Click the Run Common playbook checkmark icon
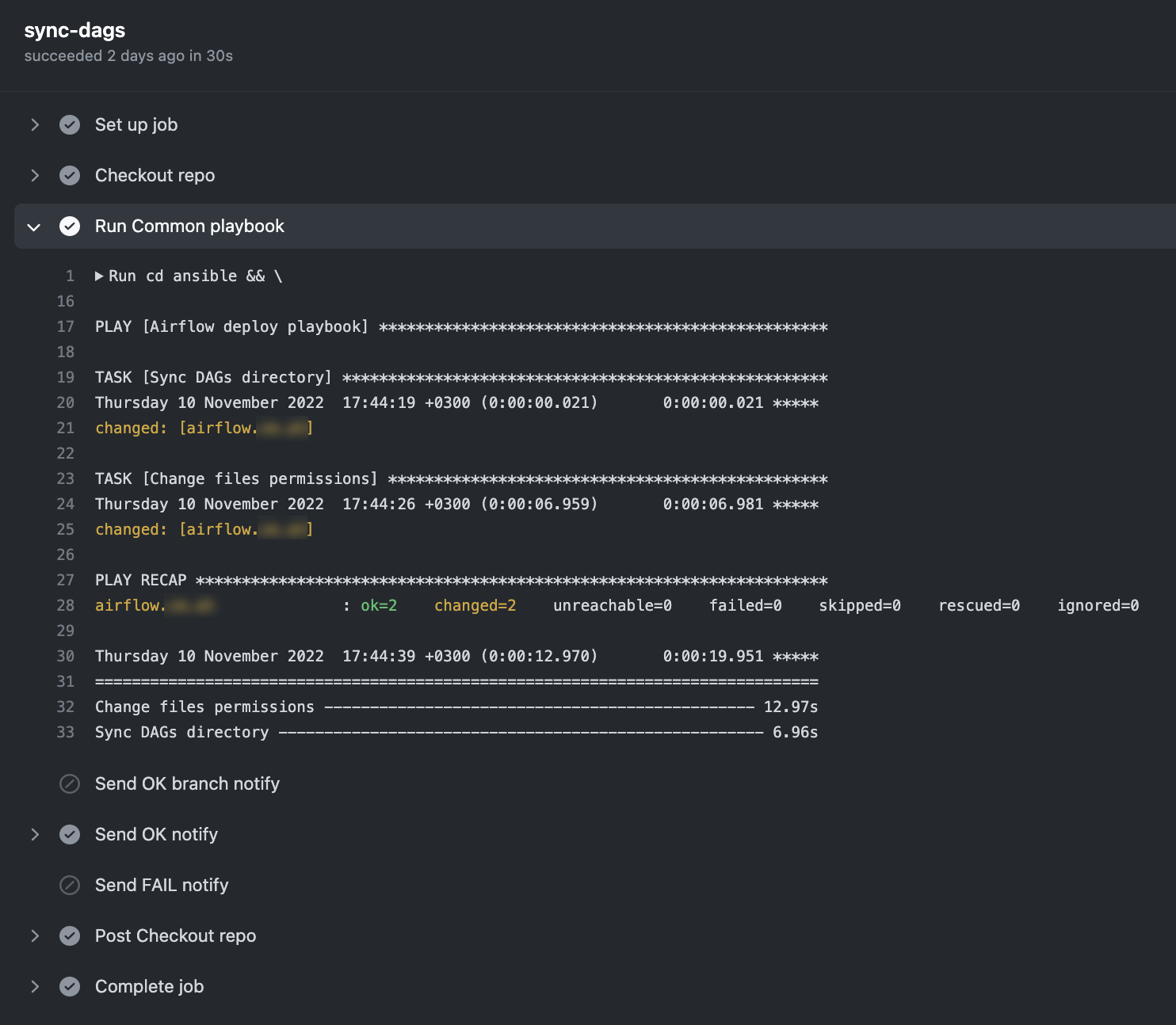Viewport: 1176px width, 1025px height. click(x=70, y=227)
